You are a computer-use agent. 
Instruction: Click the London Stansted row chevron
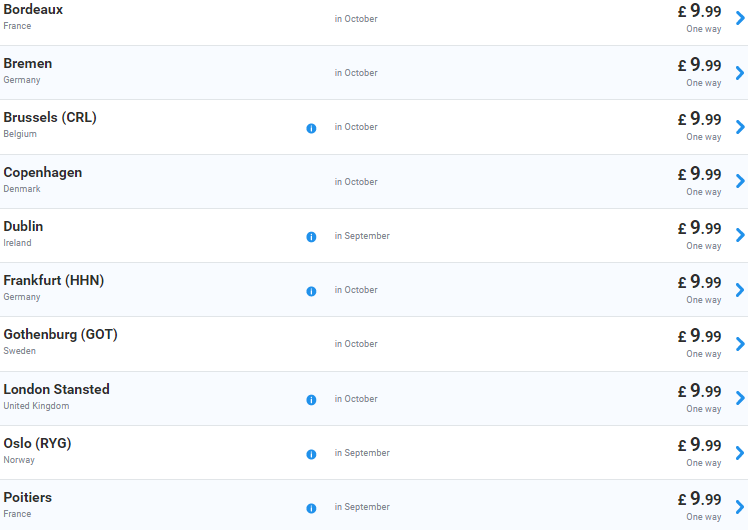coord(740,398)
